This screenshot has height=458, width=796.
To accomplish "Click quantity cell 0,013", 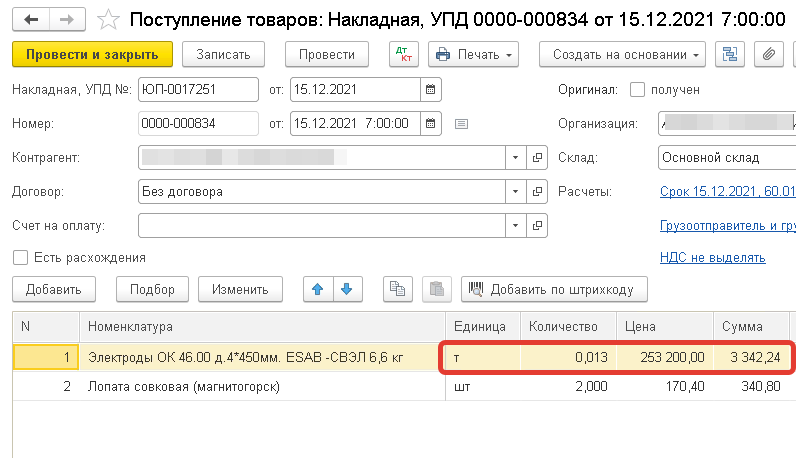I will (x=568, y=357).
